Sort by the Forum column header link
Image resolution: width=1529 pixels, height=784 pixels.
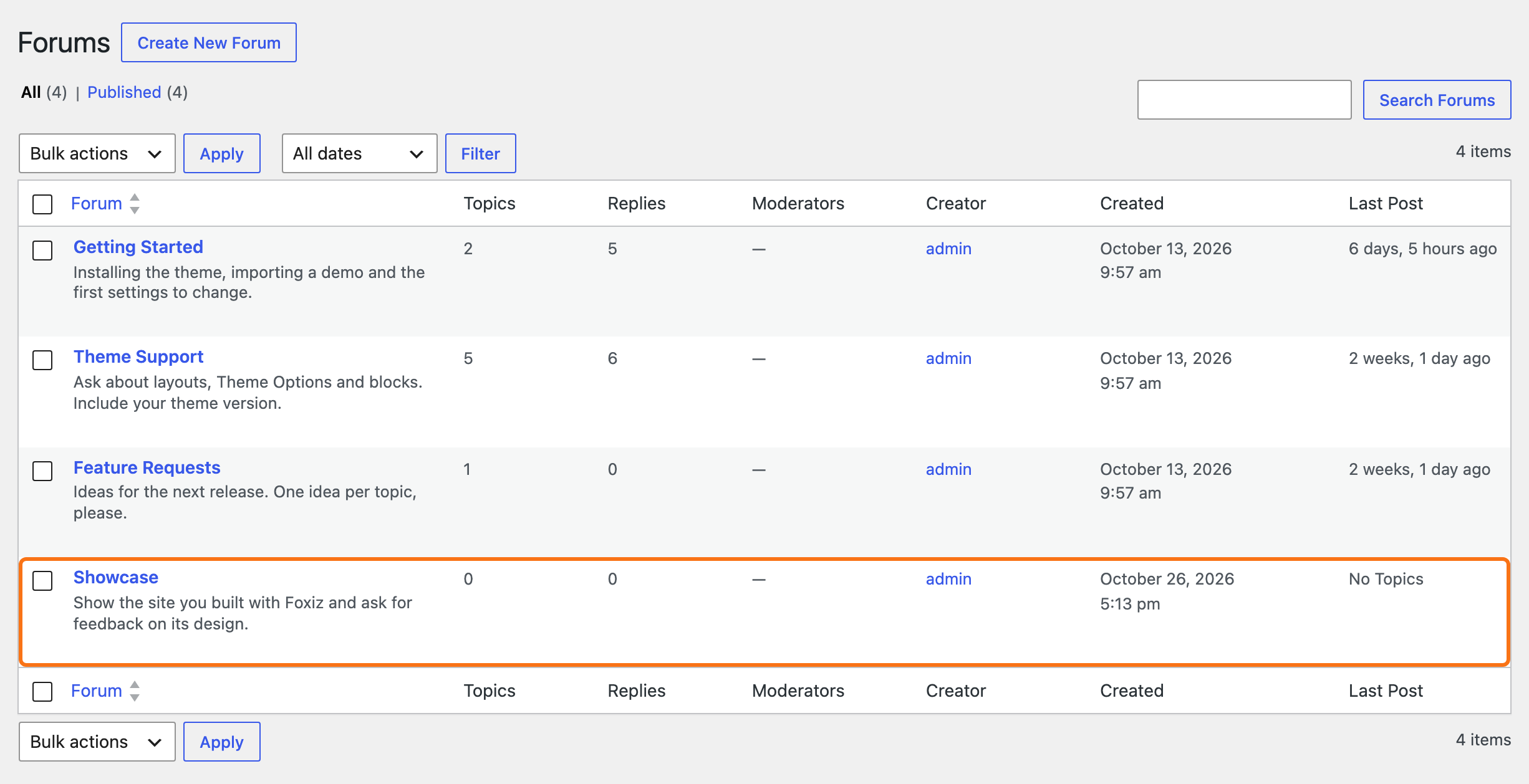pos(96,204)
